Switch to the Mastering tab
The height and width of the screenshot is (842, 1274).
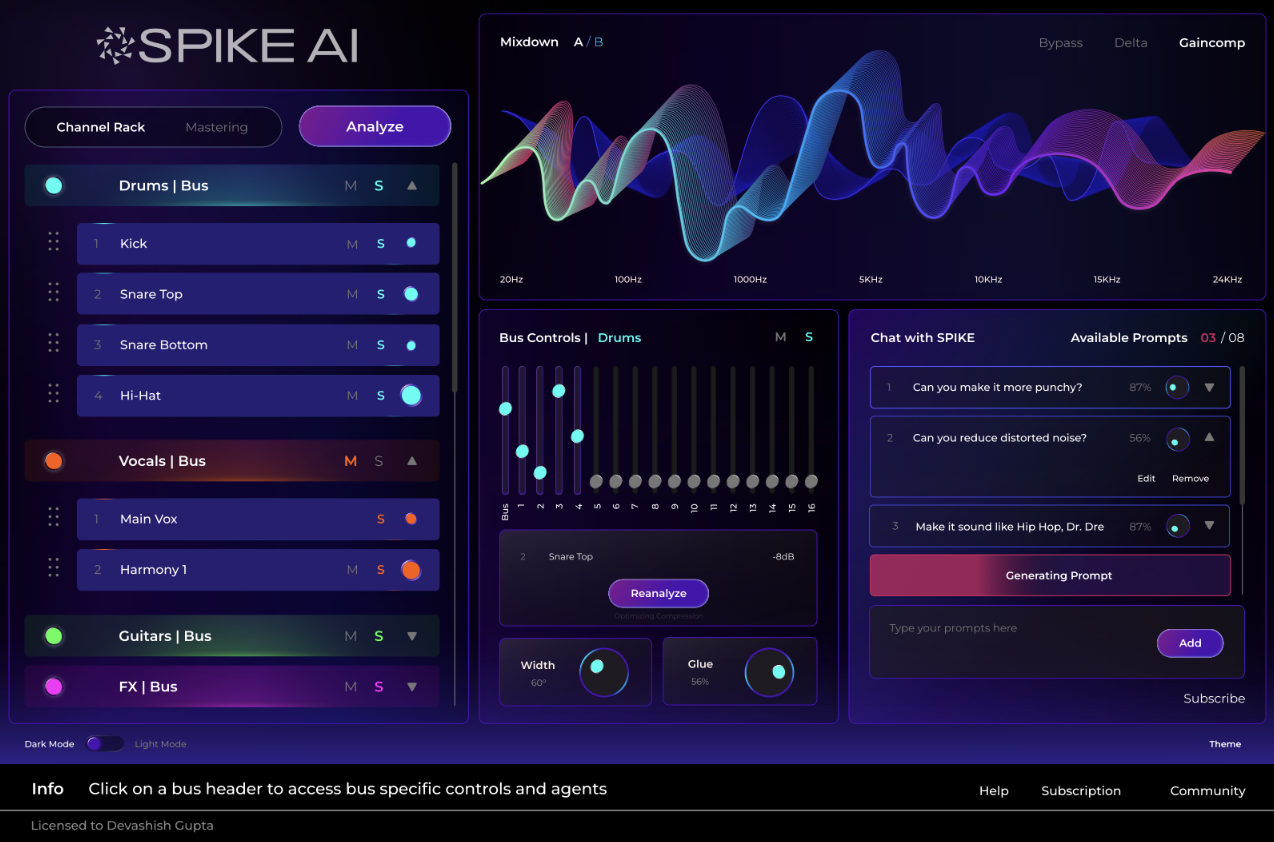click(217, 127)
